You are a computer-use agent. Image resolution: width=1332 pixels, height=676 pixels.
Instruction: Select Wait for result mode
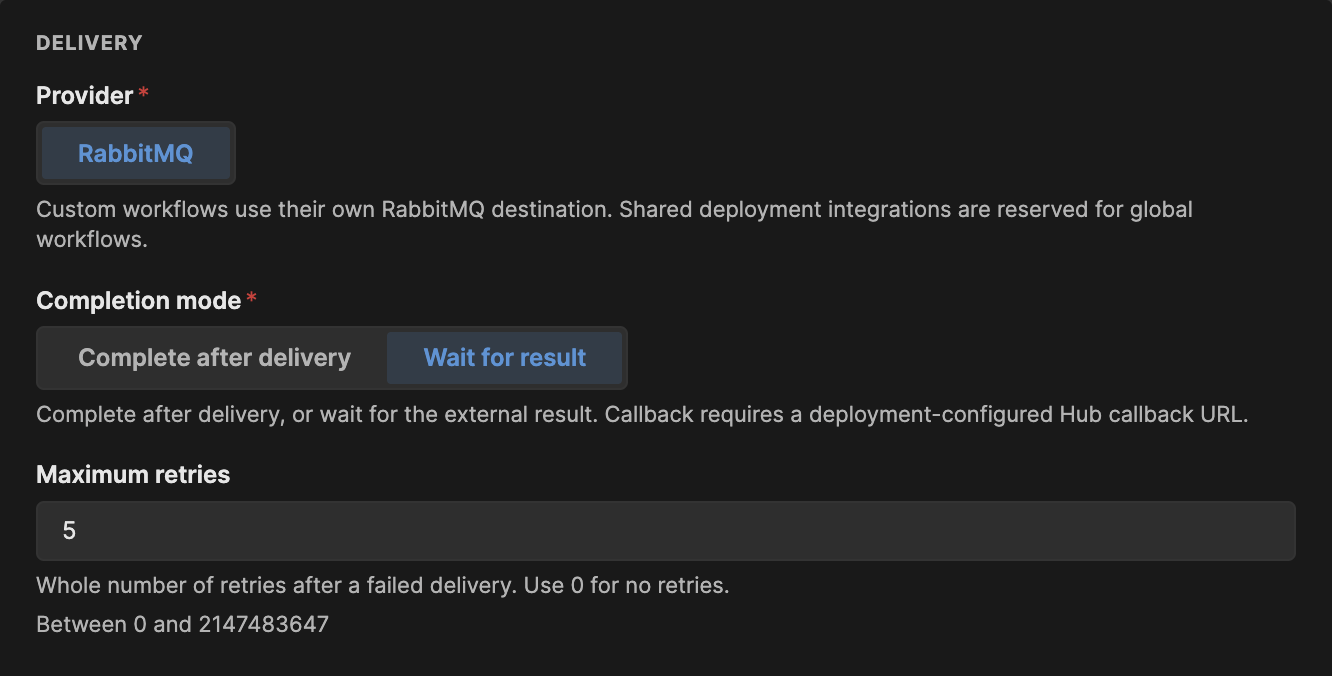(505, 358)
